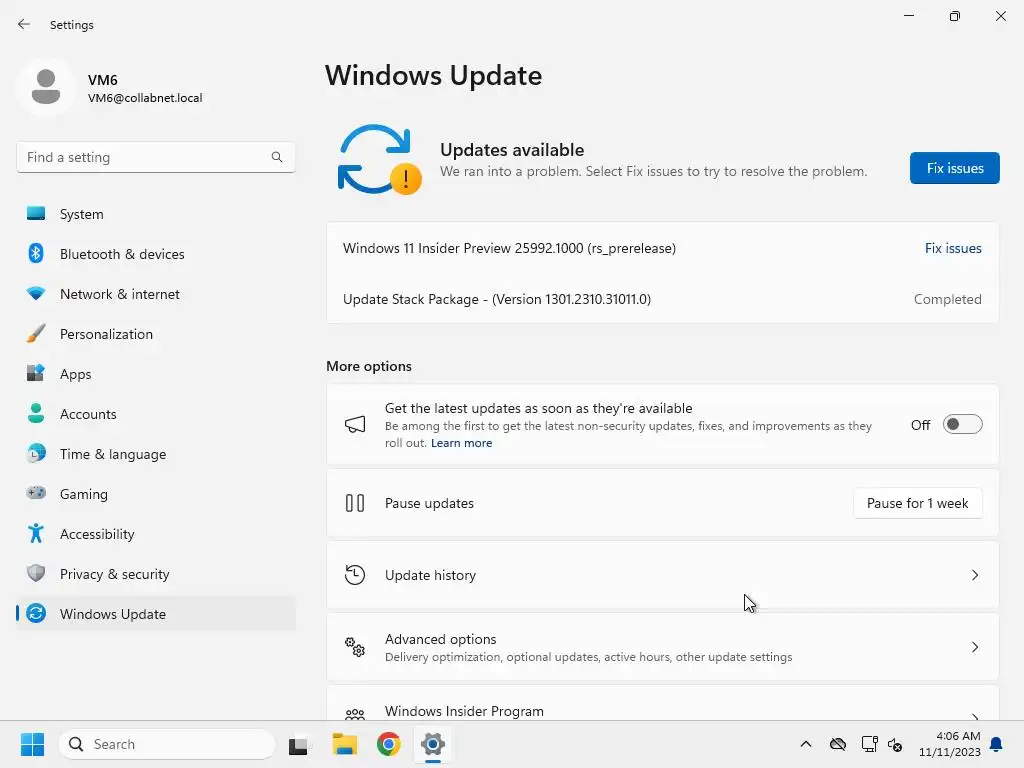
Task: Click the Find a setting search box
Action: [x=155, y=157]
